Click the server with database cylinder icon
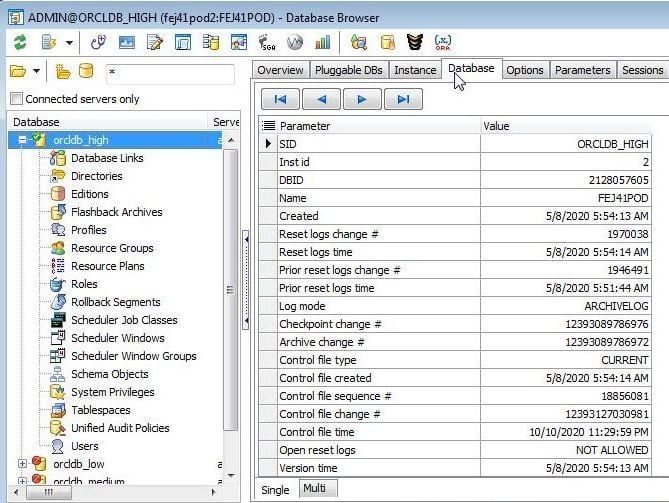The image size is (669, 503). 211,42
